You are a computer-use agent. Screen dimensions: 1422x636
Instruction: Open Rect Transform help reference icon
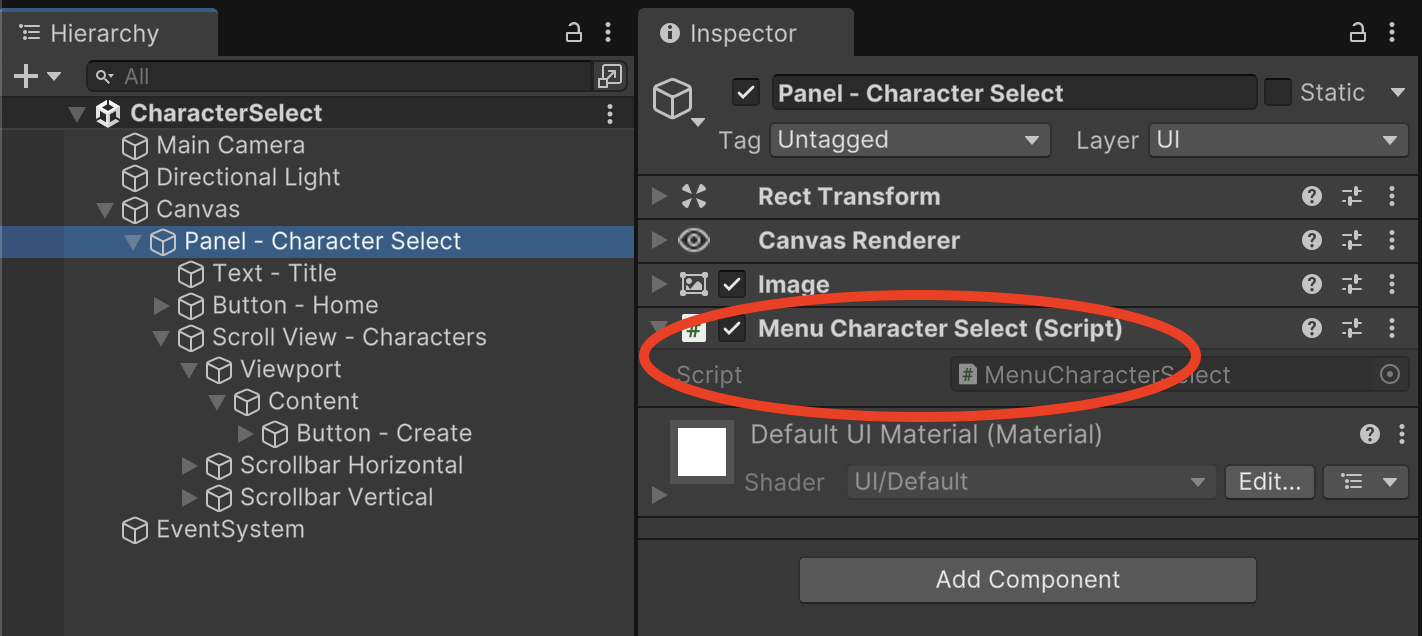1312,197
